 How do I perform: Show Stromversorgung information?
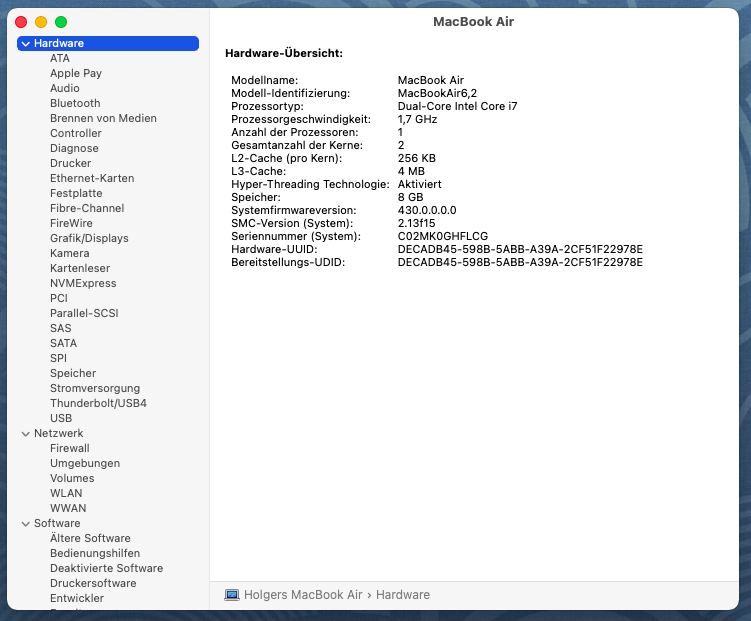coord(95,388)
